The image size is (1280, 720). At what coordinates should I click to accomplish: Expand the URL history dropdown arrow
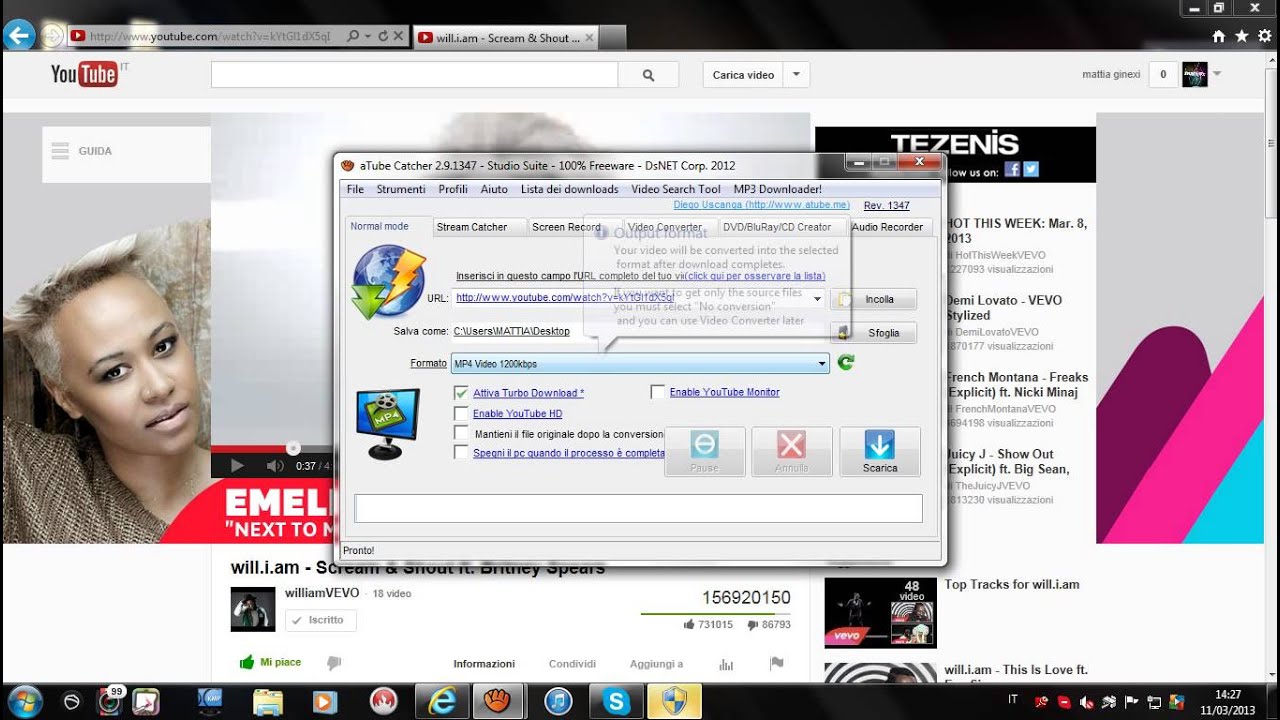(818, 298)
